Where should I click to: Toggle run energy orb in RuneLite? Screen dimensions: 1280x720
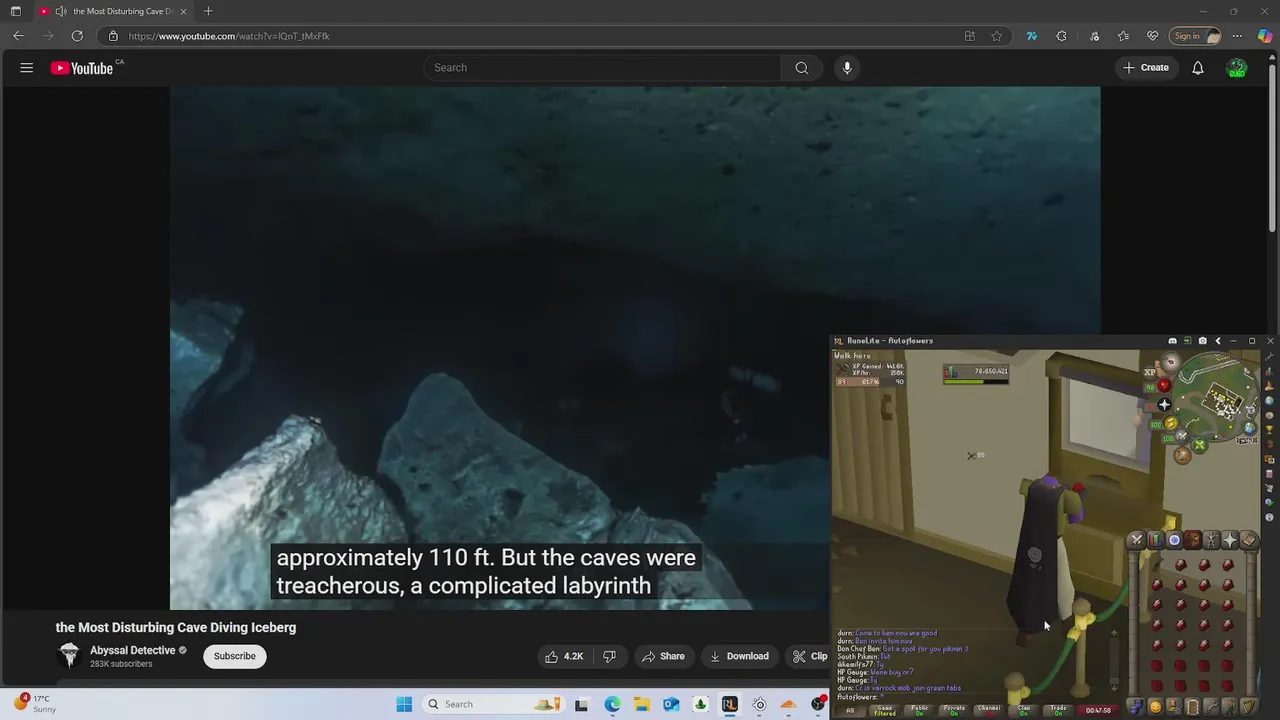click(x=1170, y=423)
